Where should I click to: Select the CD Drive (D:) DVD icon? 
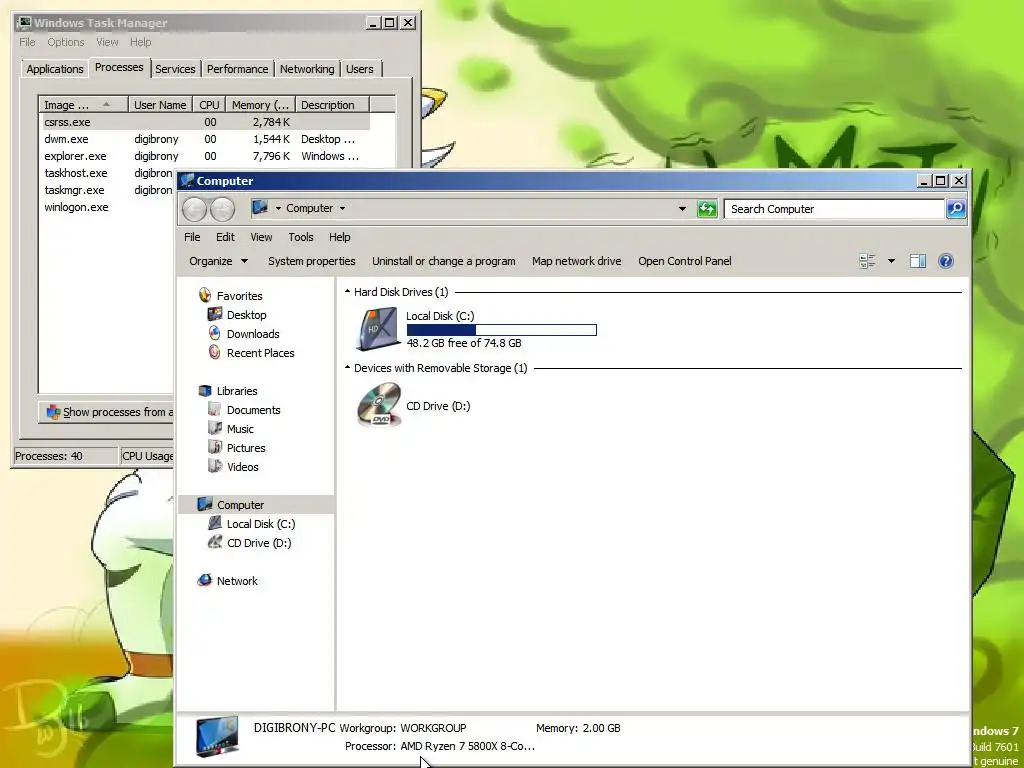click(x=379, y=405)
